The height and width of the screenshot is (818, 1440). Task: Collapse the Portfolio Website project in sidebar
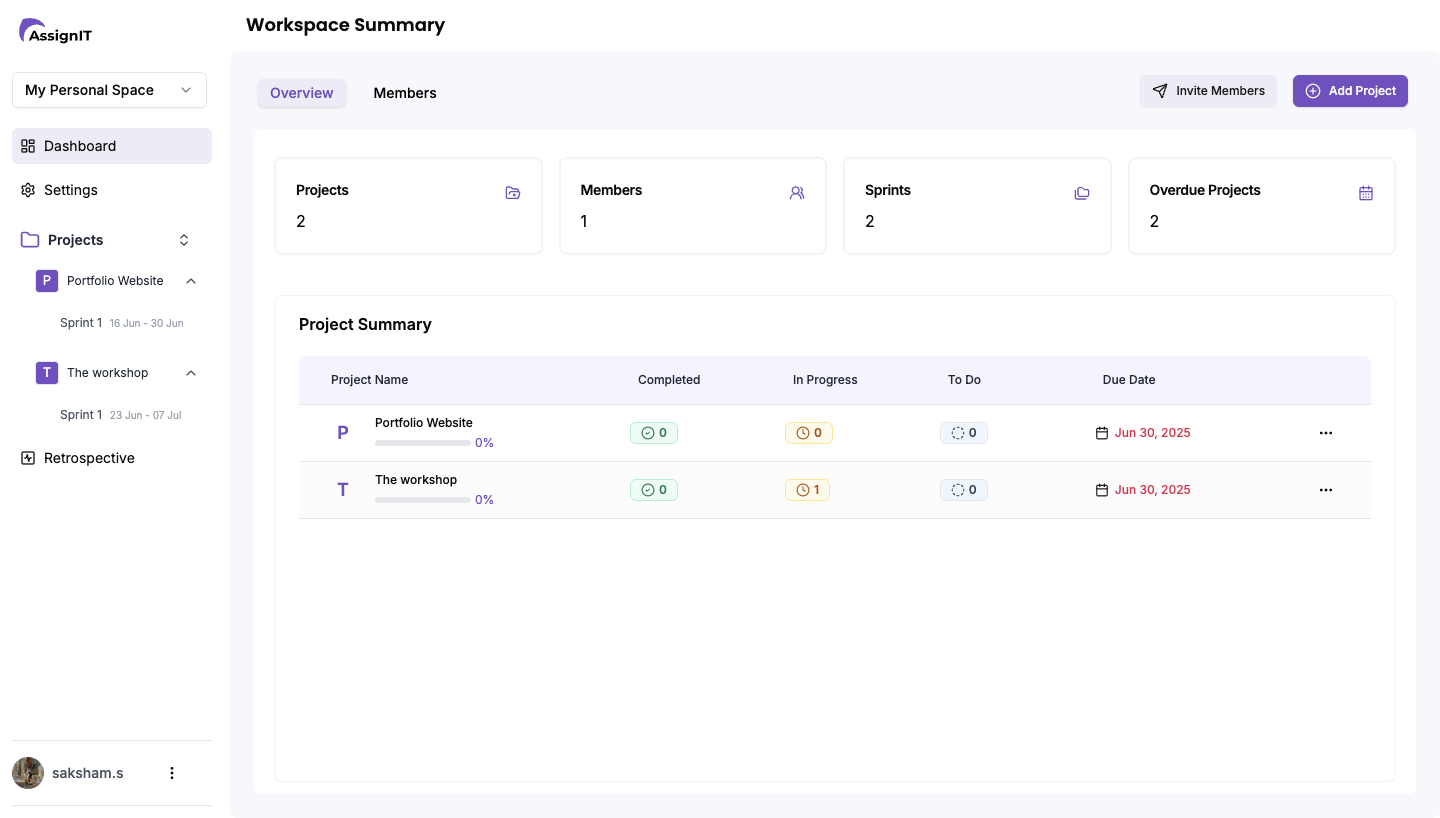click(191, 281)
